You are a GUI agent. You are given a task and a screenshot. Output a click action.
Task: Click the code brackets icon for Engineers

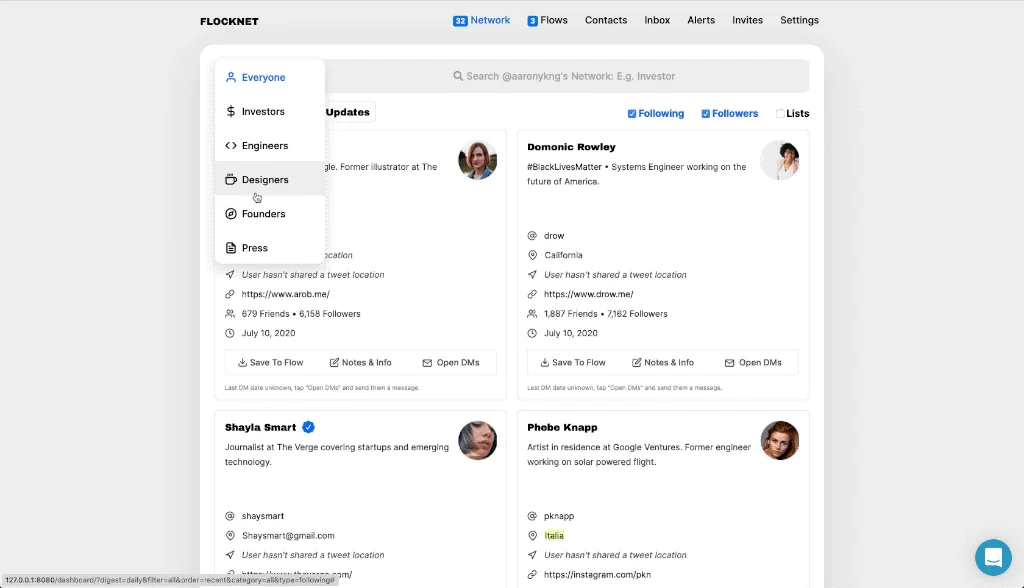tap(231, 146)
